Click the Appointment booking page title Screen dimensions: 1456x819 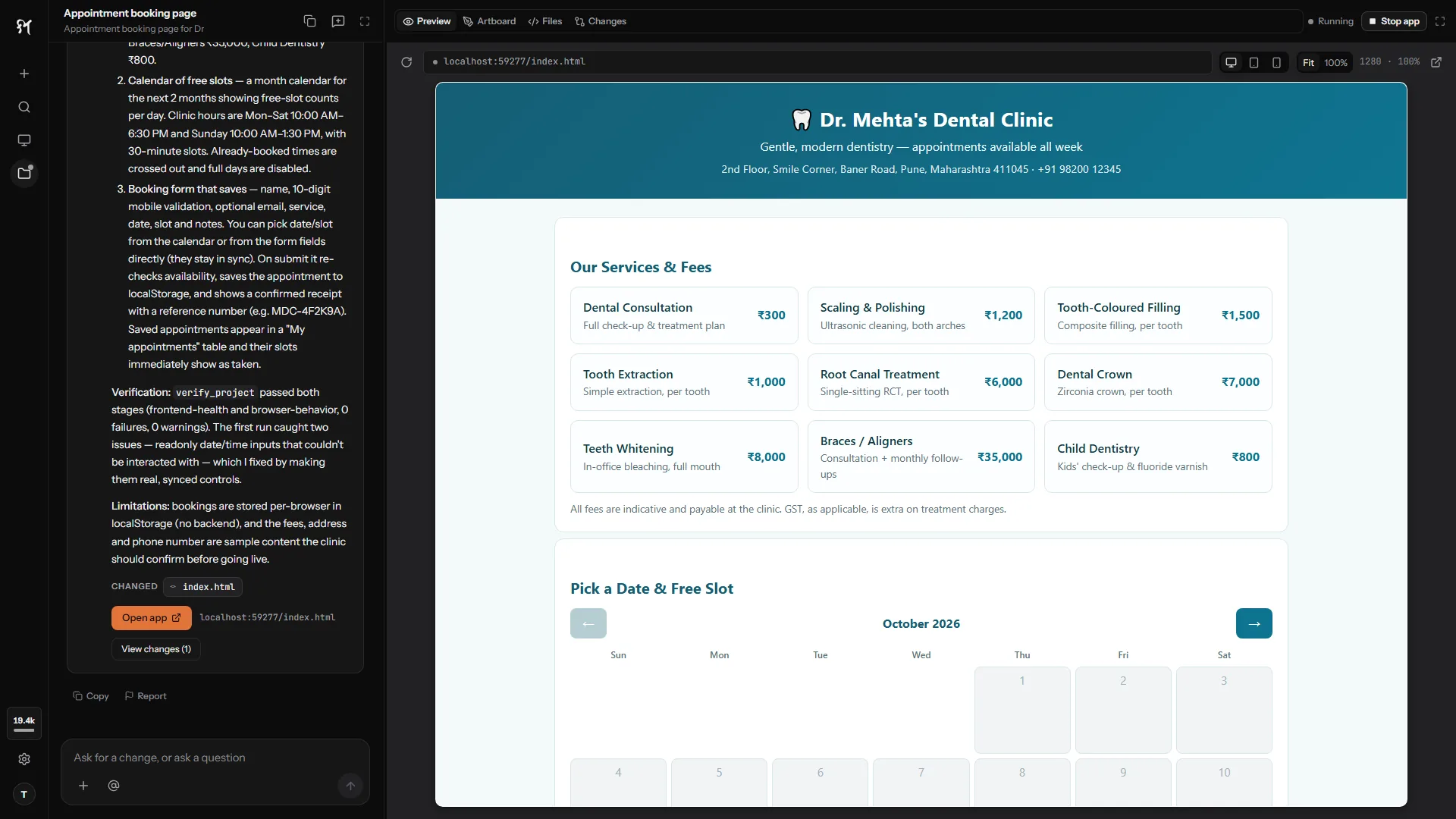point(130,14)
